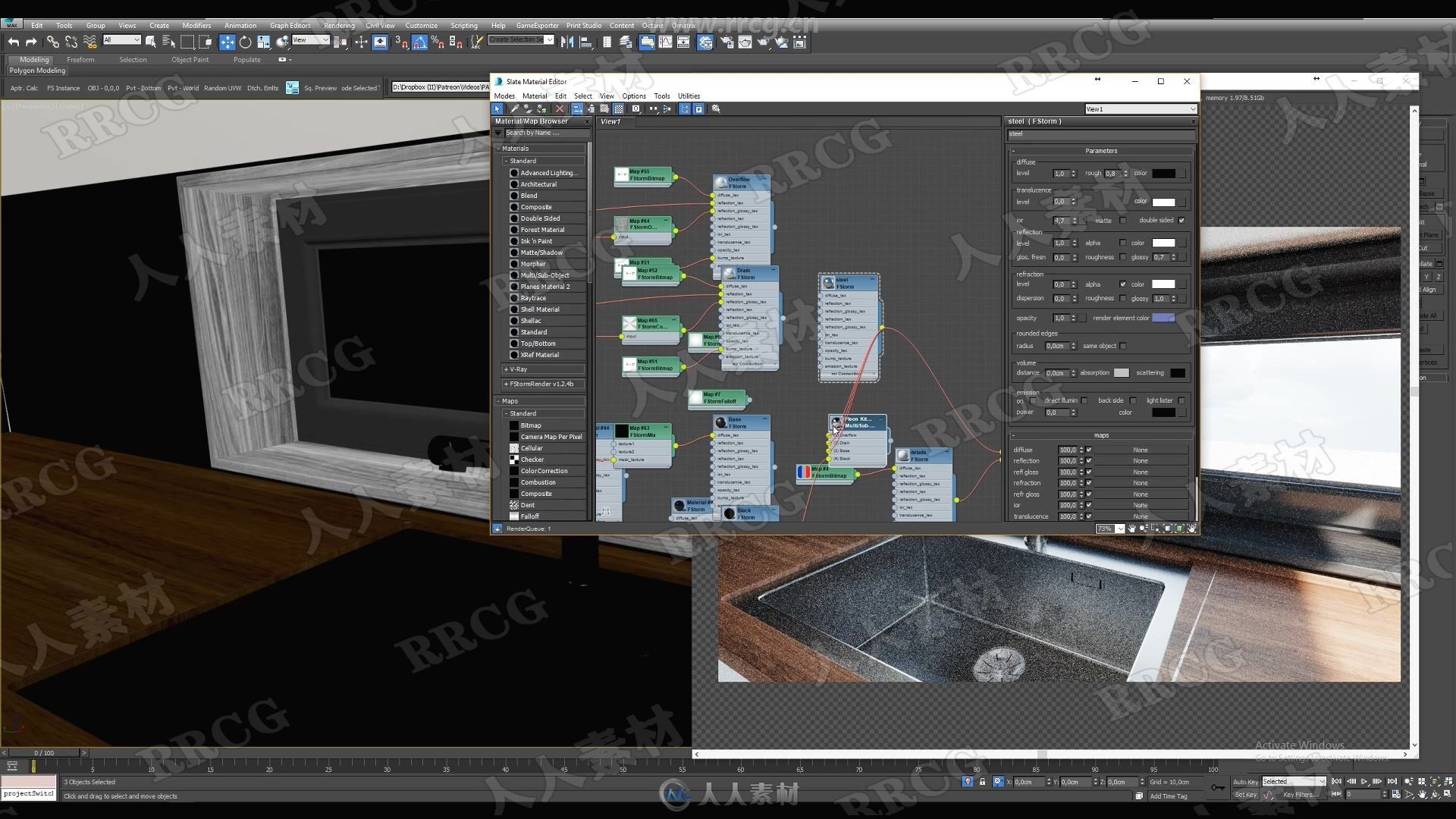Open the Utilities menu in Slate editor

tap(689, 96)
